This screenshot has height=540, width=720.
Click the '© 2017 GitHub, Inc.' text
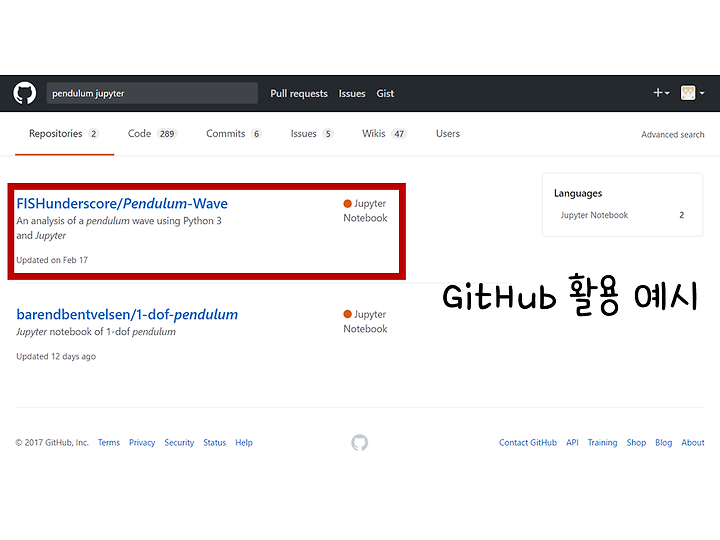pyautogui.click(x=52, y=443)
